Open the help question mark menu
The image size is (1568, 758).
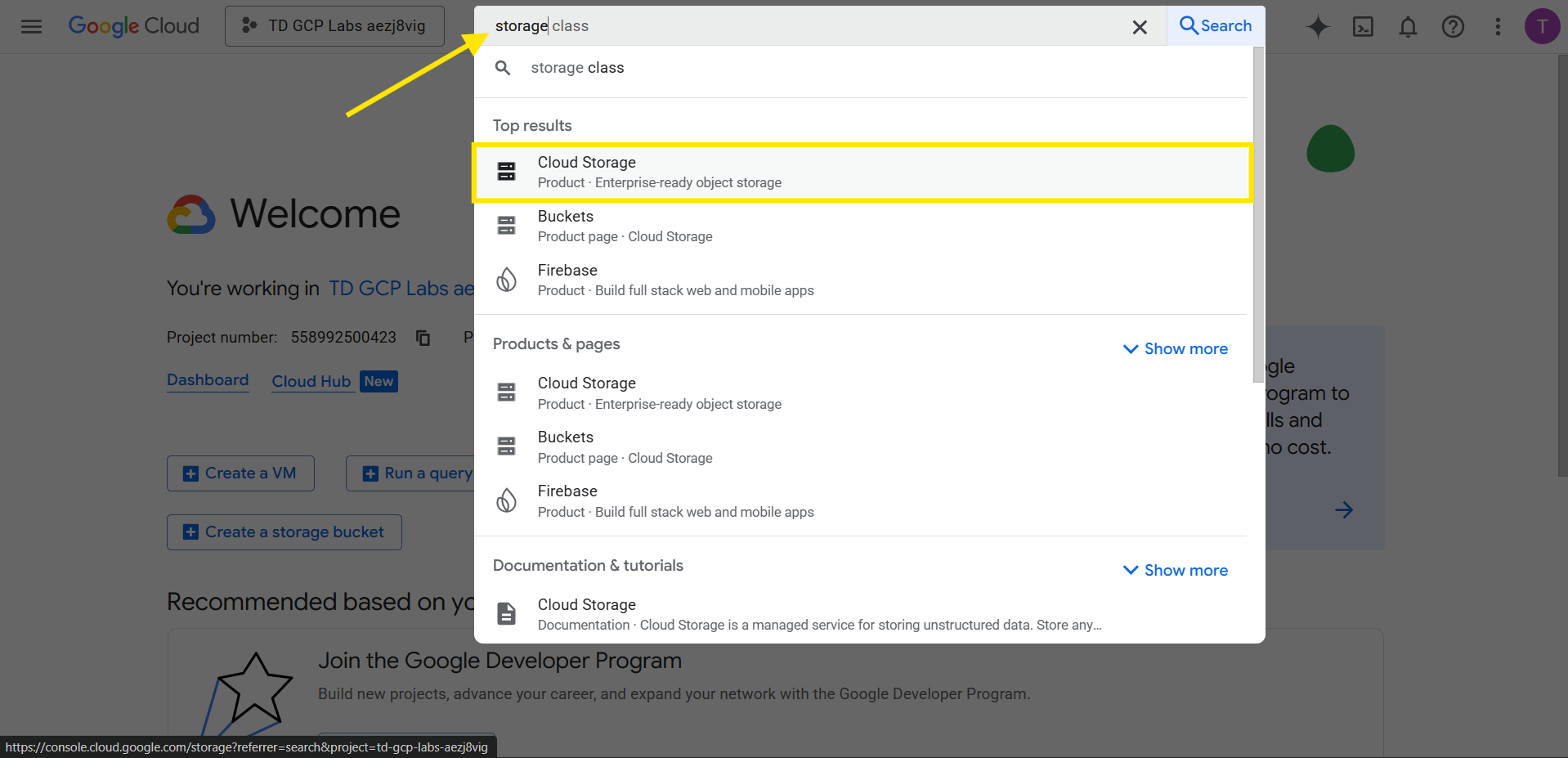click(x=1453, y=27)
